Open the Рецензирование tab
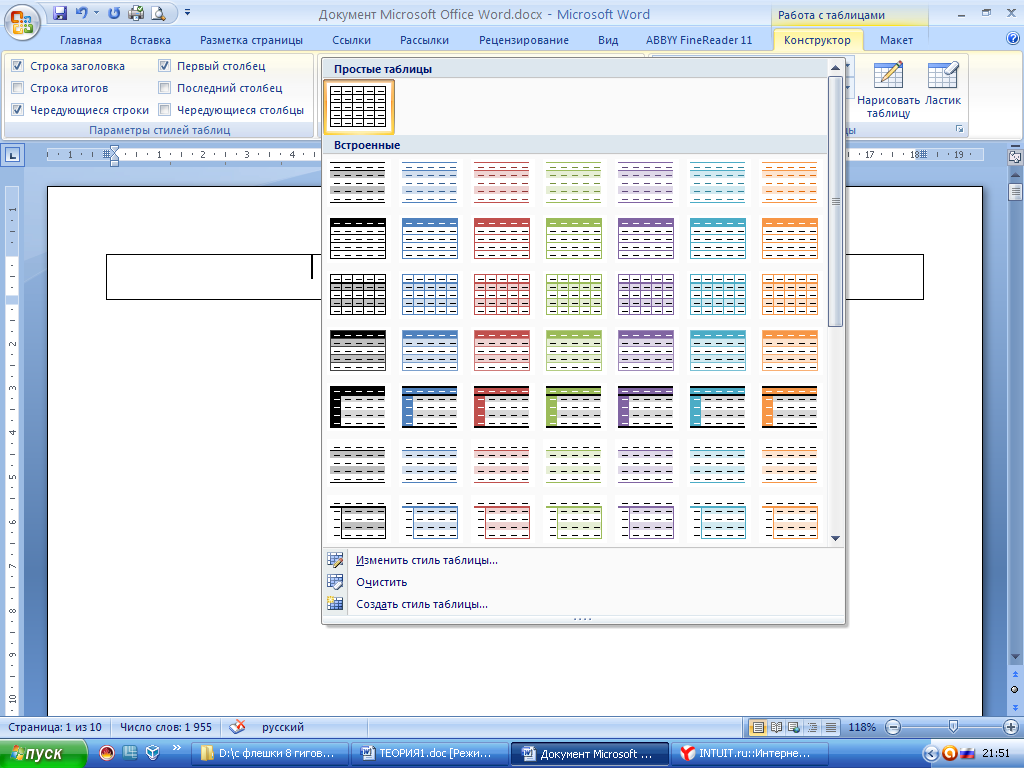Image resolution: width=1024 pixels, height=768 pixels. pos(524,40)
